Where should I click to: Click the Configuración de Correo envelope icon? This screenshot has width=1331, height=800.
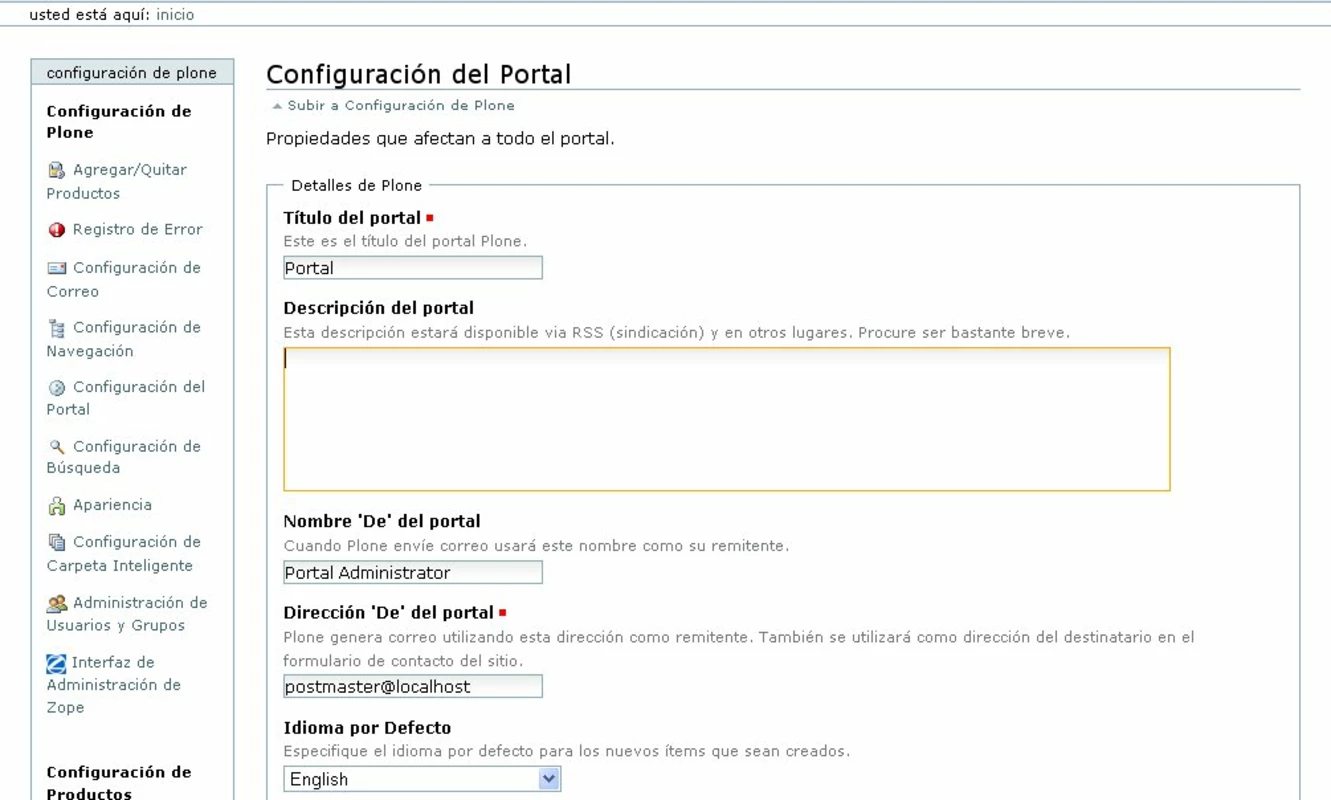(56, 268)
